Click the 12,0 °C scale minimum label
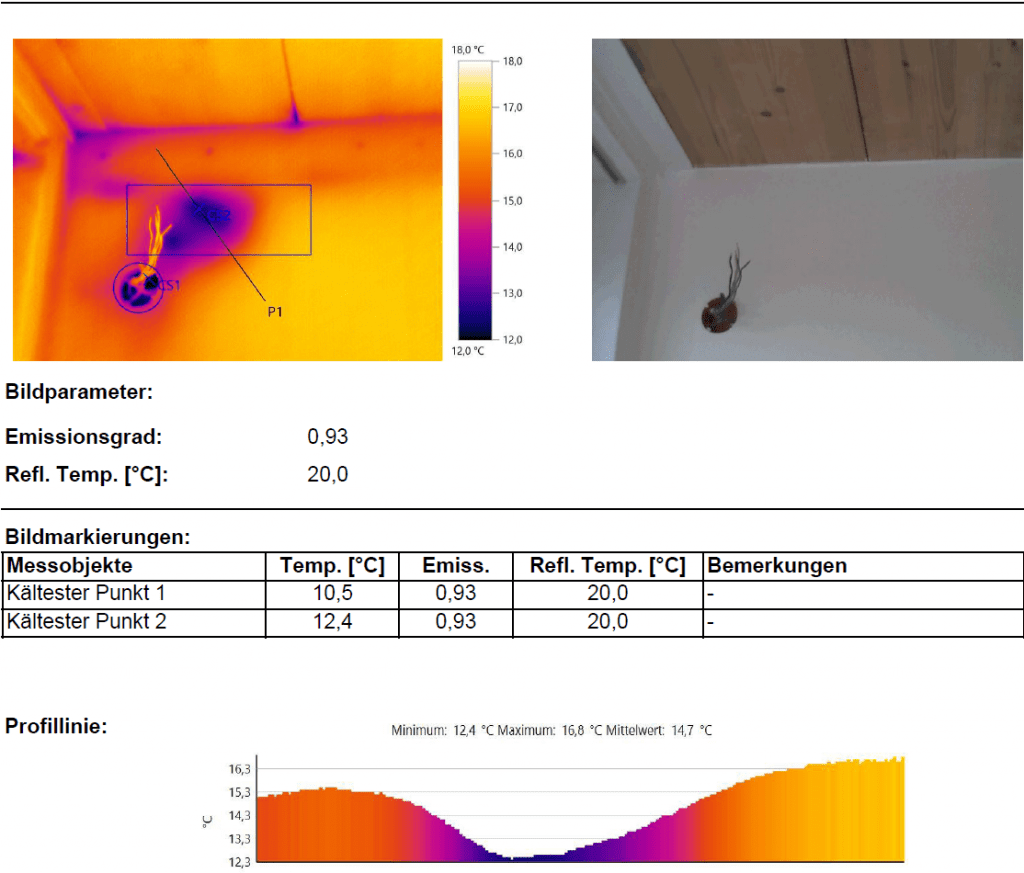Image resolution: width=1024 pixels, height=873 pixels. tap(468, 351)
